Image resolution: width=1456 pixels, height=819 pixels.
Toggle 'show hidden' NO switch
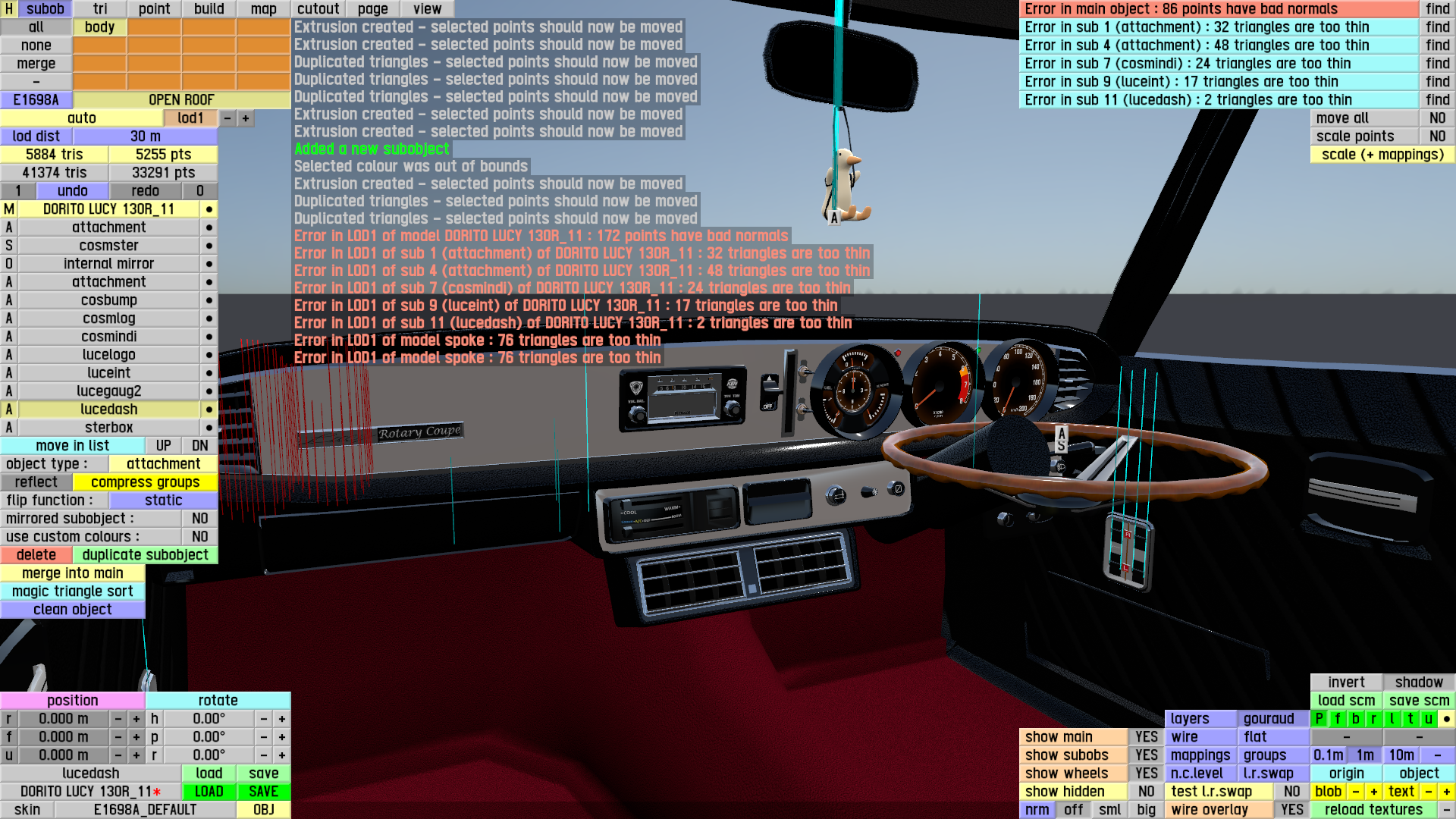click(1146, 792)
